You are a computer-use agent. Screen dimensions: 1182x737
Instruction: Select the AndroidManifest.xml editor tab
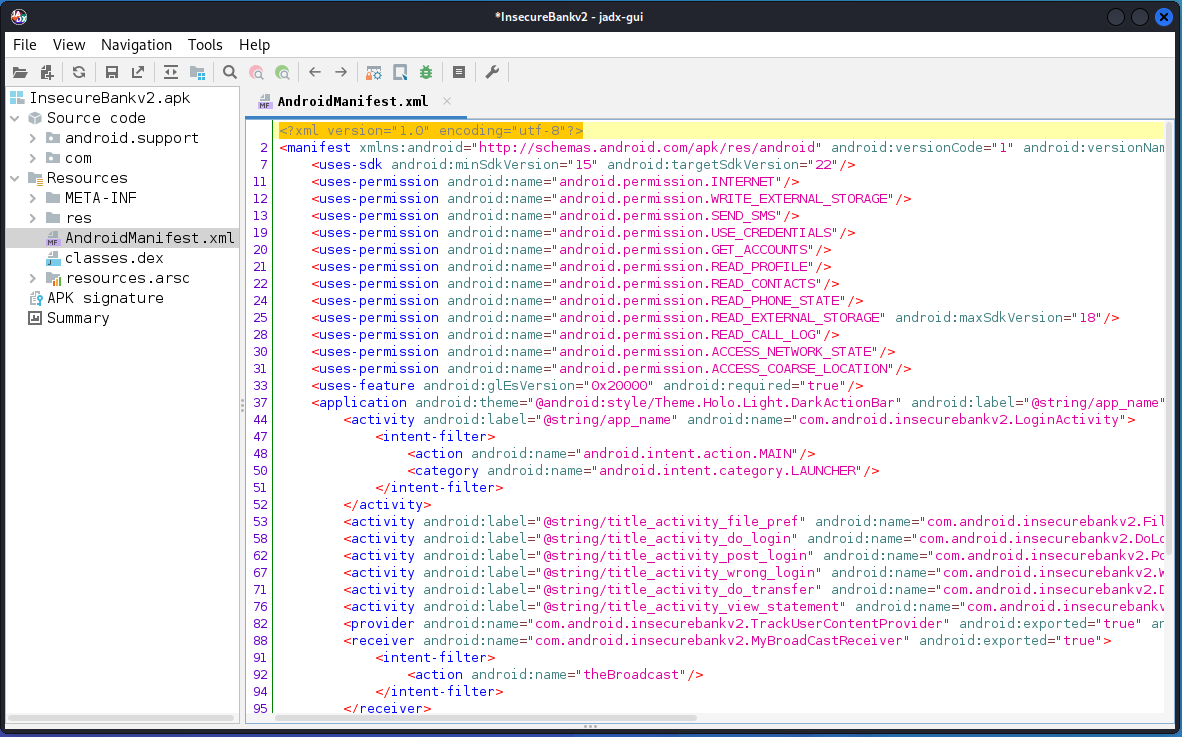352,102
